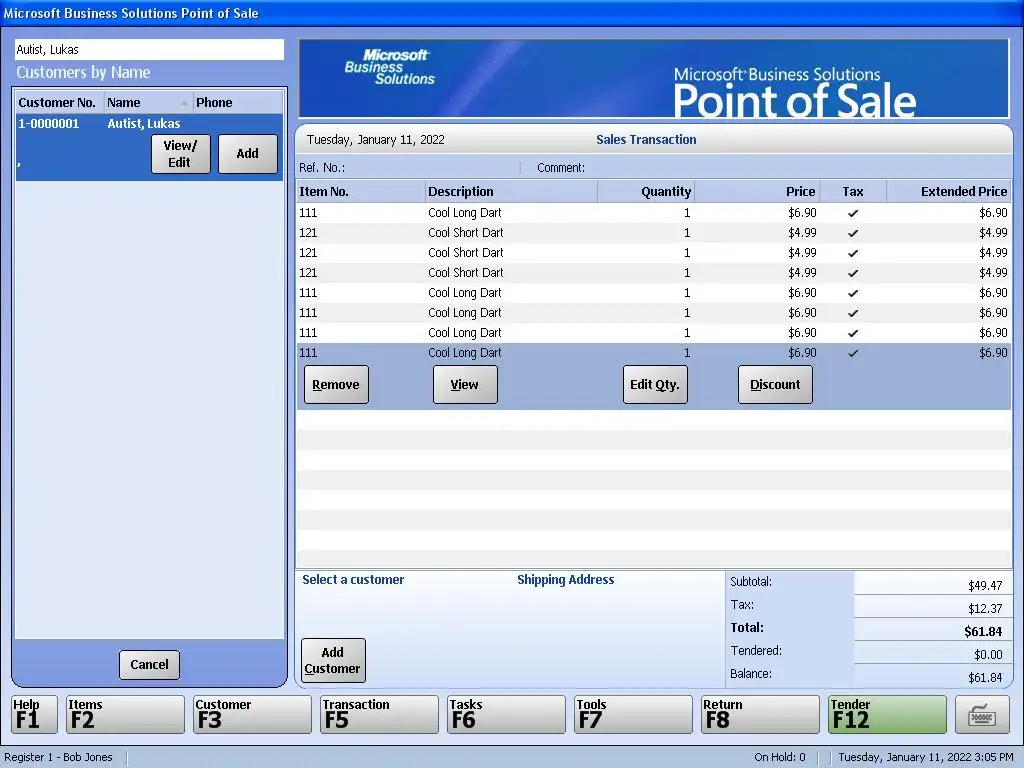Open the Customer F3 menu
This screenshot has width=1024, height=768.
252,714
